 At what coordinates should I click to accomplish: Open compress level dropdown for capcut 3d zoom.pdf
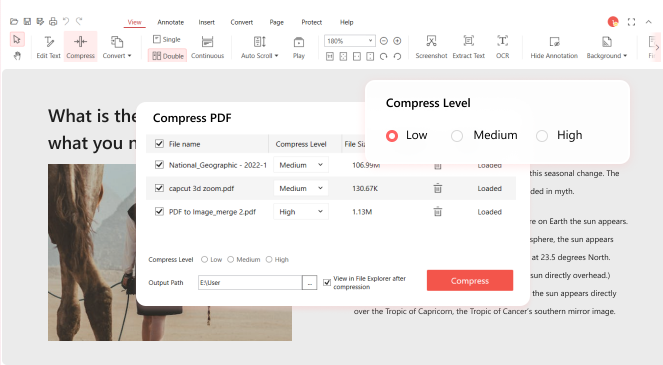(x=301, y=188)
